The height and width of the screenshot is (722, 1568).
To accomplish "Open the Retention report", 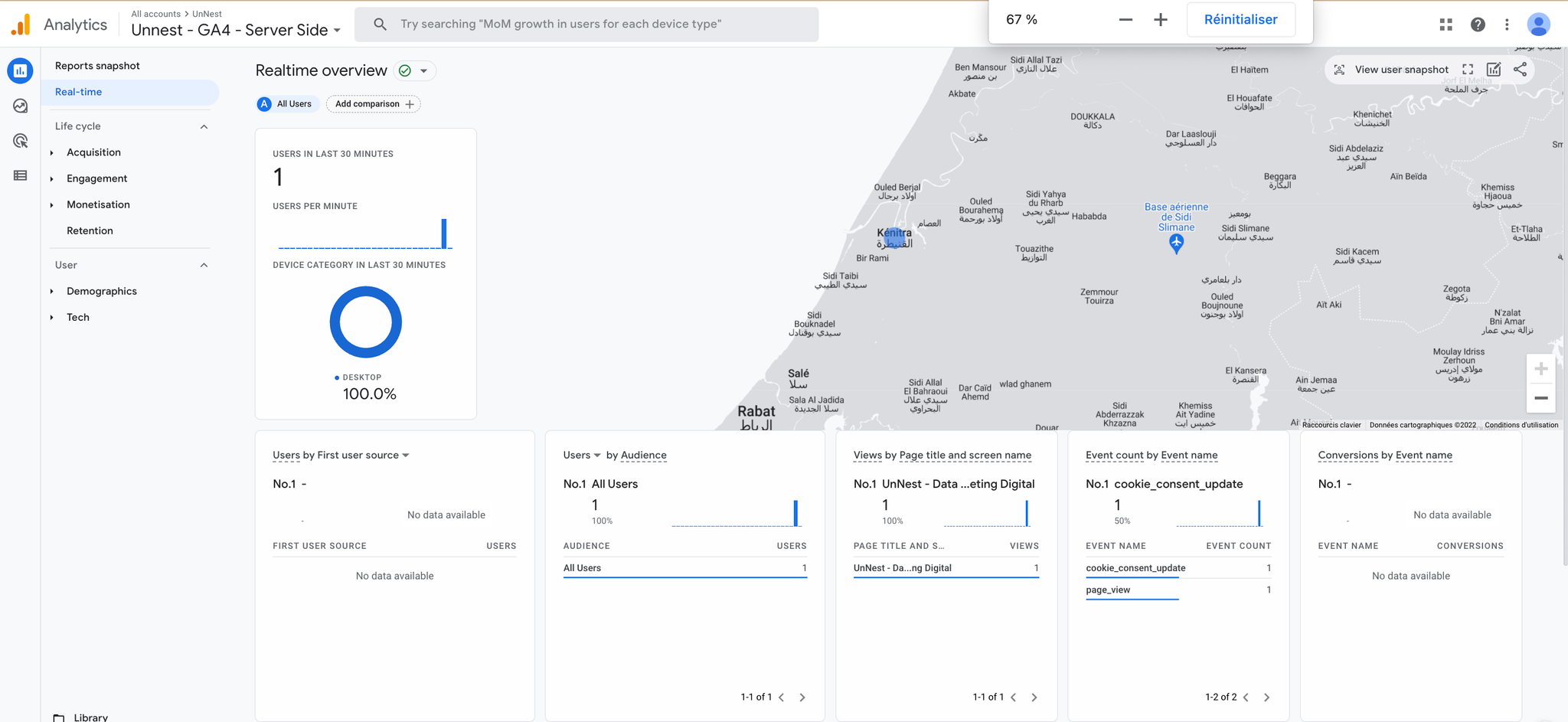I will (x=90, y=231).
